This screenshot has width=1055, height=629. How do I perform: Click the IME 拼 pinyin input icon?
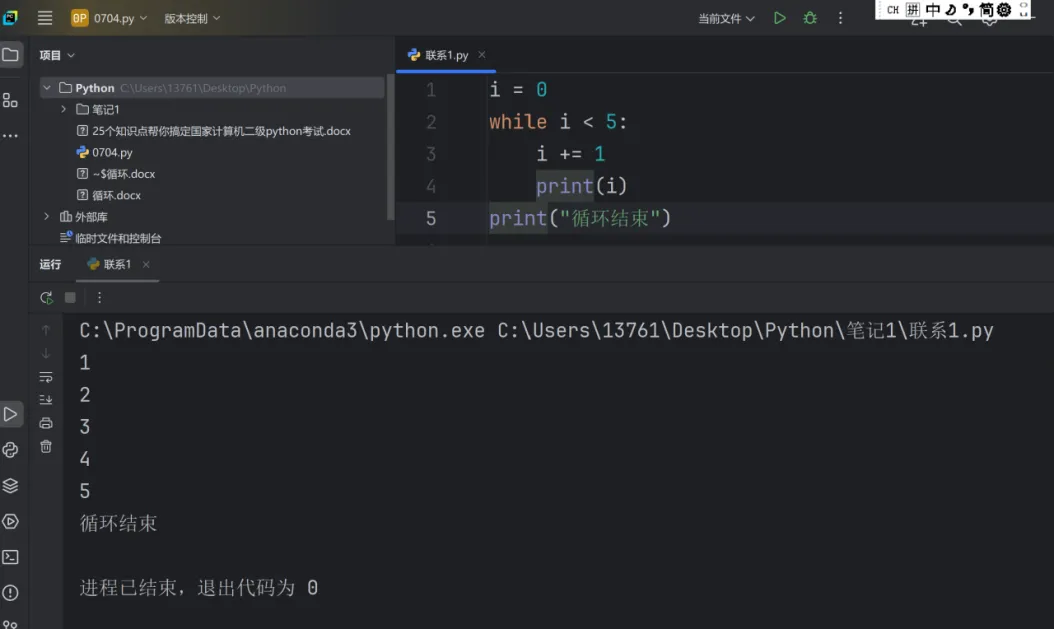912,9
